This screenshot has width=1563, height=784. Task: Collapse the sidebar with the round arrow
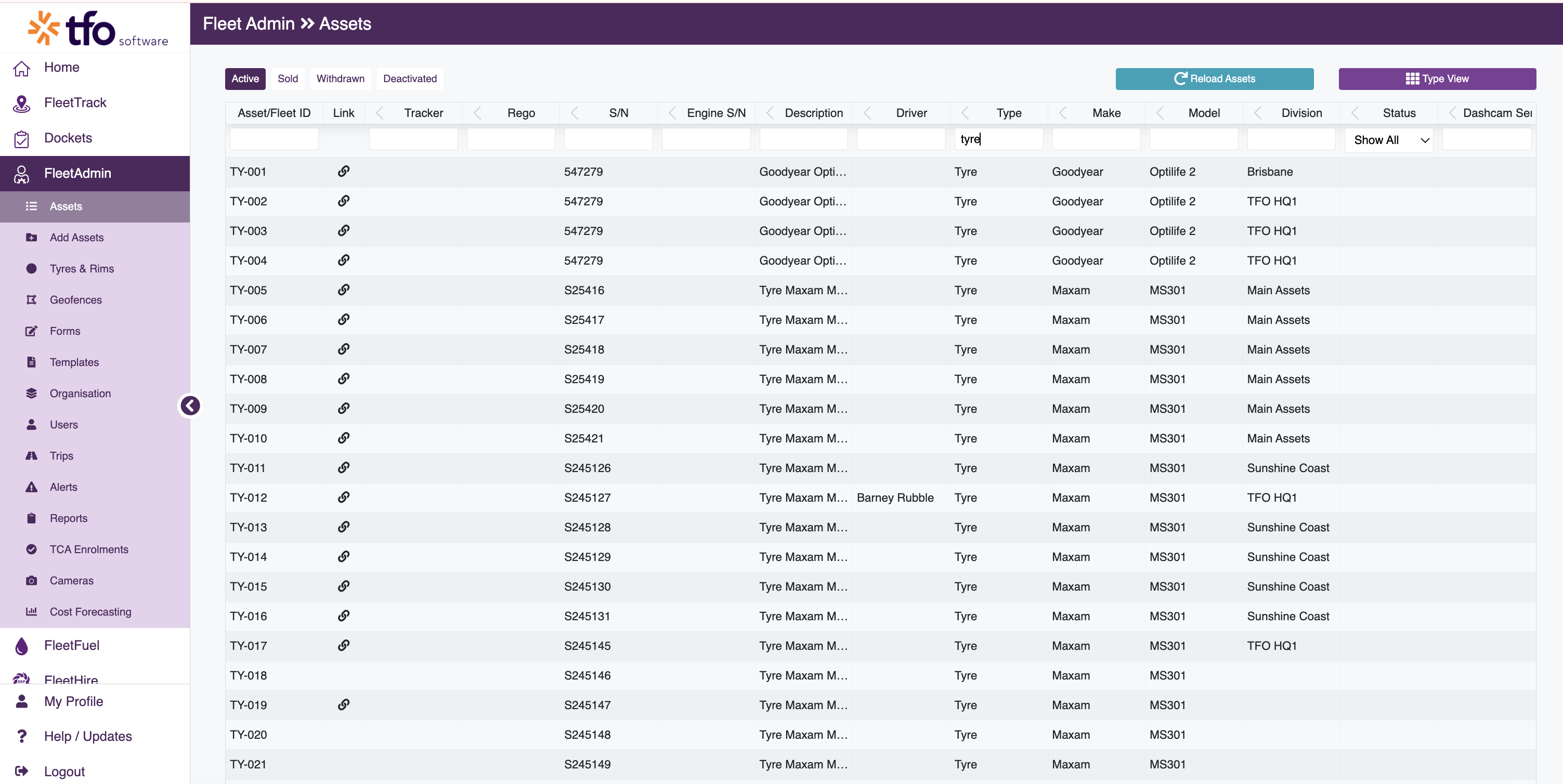[x=190, y=406]
